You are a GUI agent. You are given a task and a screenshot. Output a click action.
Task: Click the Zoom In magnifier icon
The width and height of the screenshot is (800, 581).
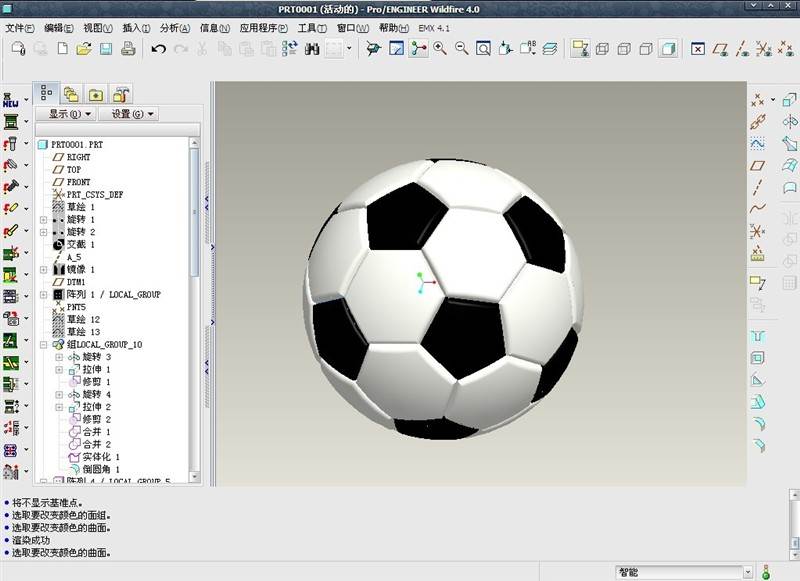point(439,48)
